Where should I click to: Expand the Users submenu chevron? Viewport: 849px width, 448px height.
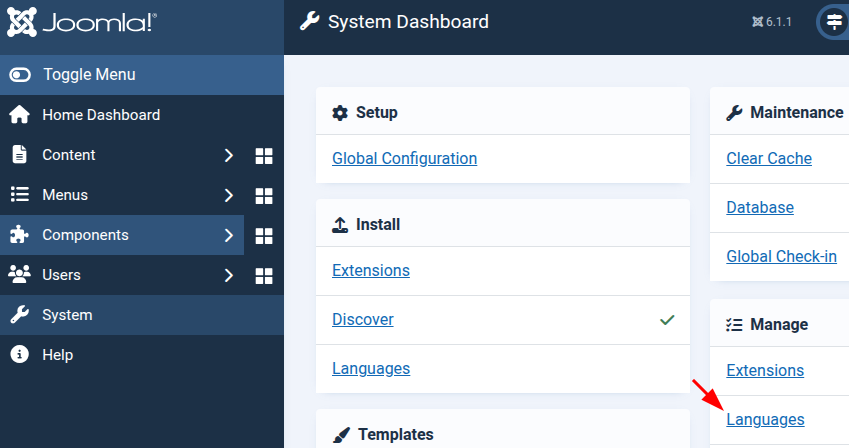point(229,276)
